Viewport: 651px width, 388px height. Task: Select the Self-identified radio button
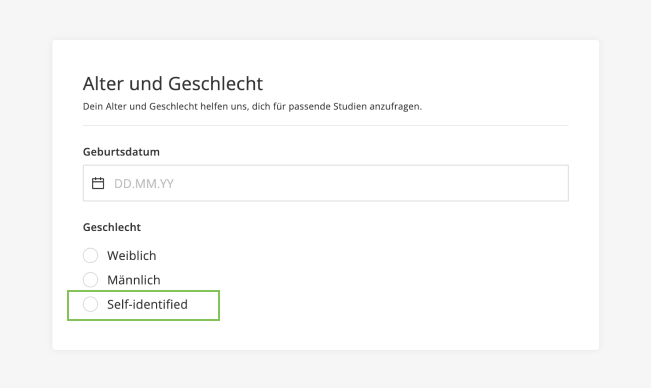tap(91, 304)
